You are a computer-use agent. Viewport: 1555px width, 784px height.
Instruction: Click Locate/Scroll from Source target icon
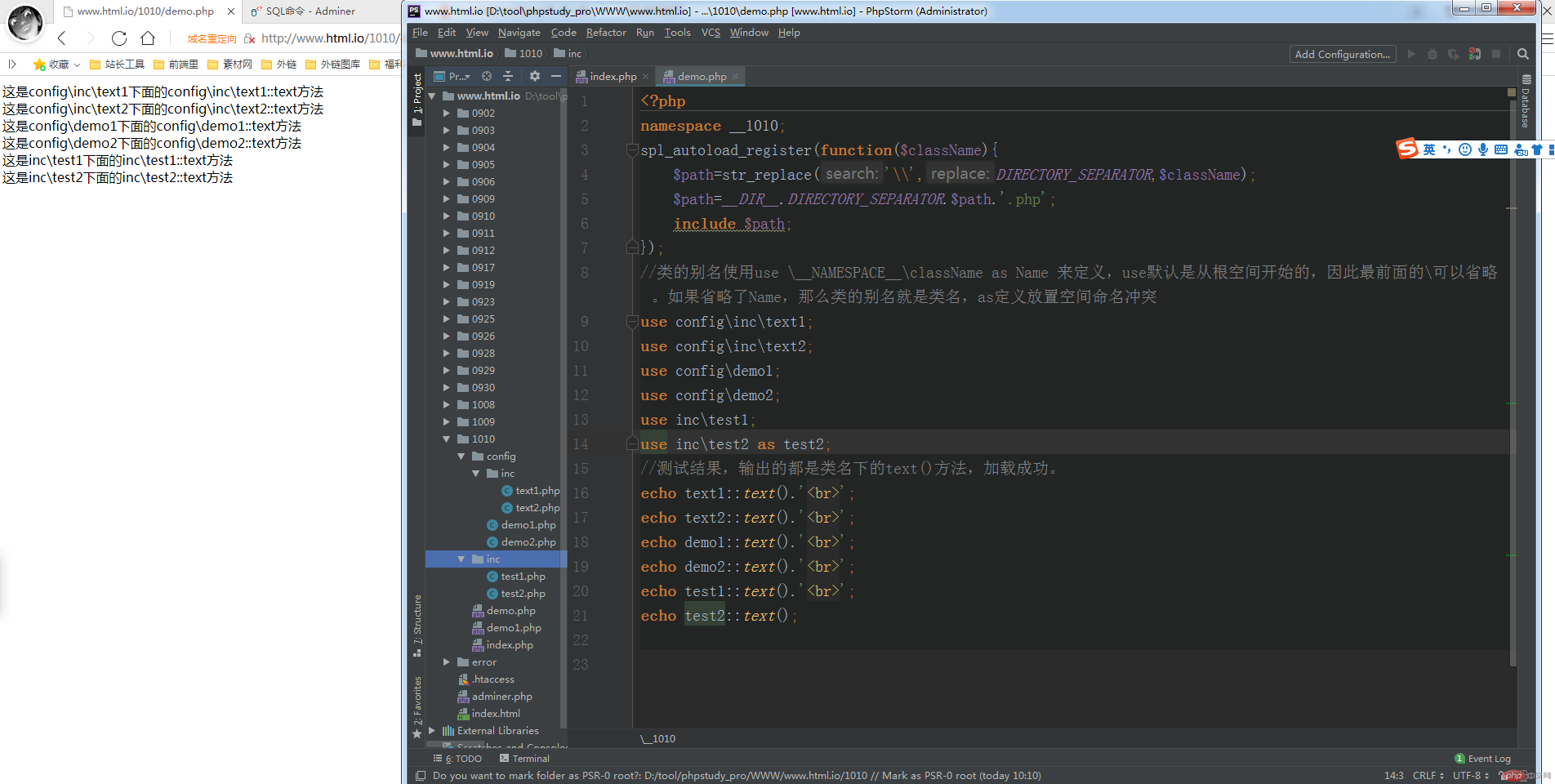(487, 76)
